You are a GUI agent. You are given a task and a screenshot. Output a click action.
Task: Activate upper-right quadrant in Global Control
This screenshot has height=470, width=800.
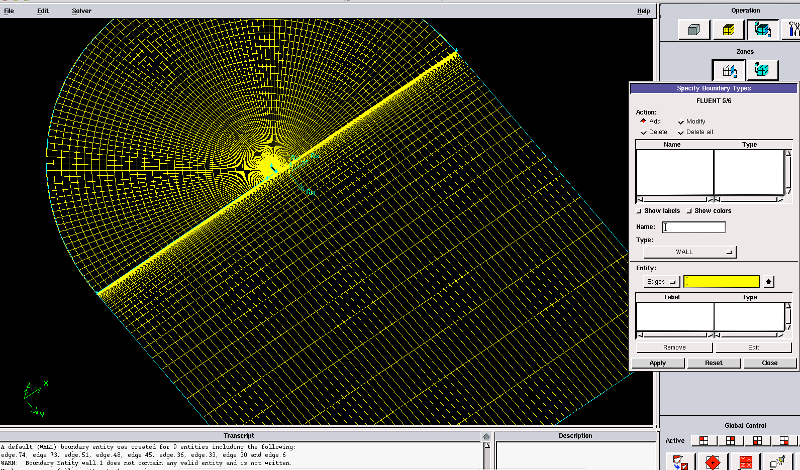click(731, 440)
